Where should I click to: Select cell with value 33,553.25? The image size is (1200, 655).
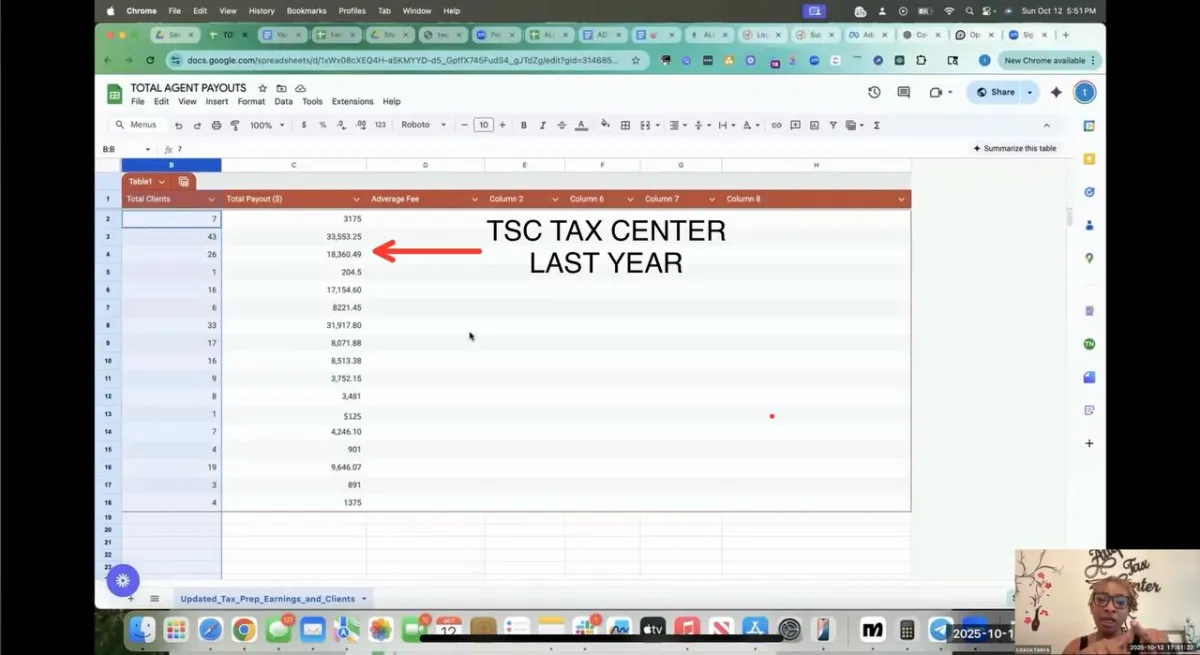click(294, 236)
